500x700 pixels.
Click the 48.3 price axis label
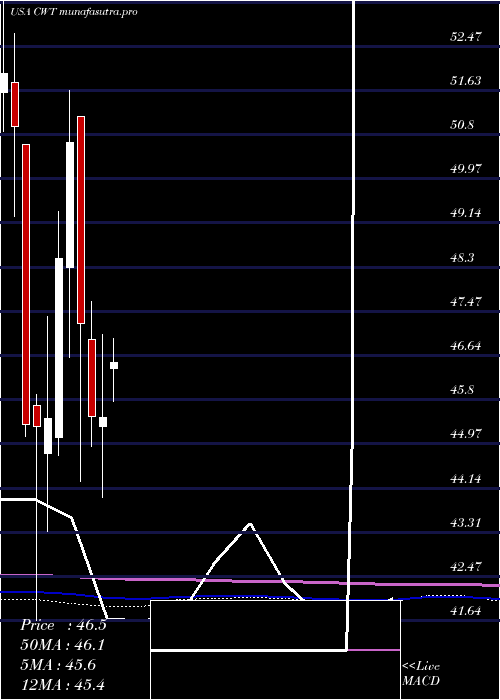coord(462,258)
